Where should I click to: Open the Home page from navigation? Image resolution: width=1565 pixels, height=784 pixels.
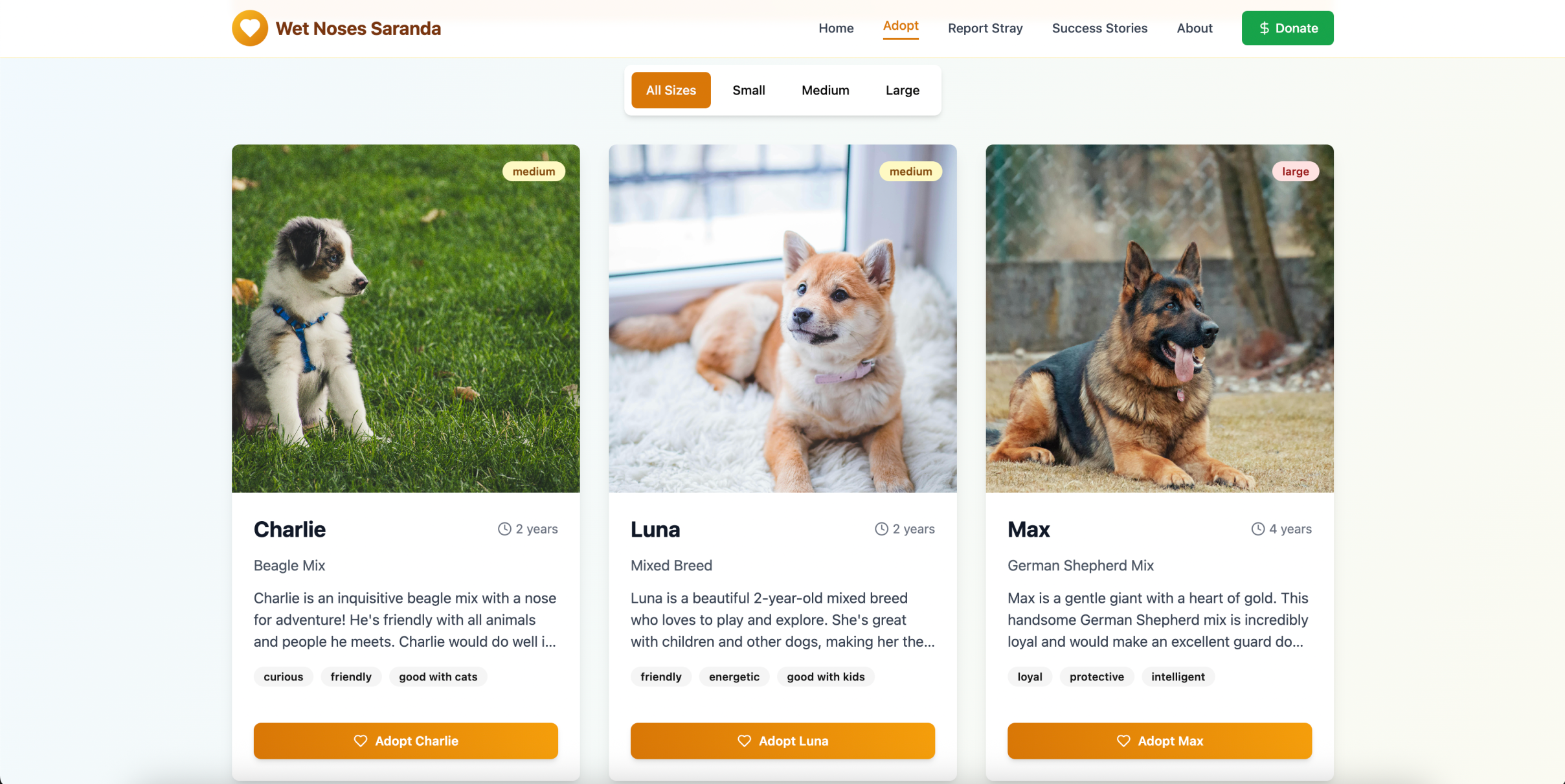pyautogui.click(x=836, y=28)
